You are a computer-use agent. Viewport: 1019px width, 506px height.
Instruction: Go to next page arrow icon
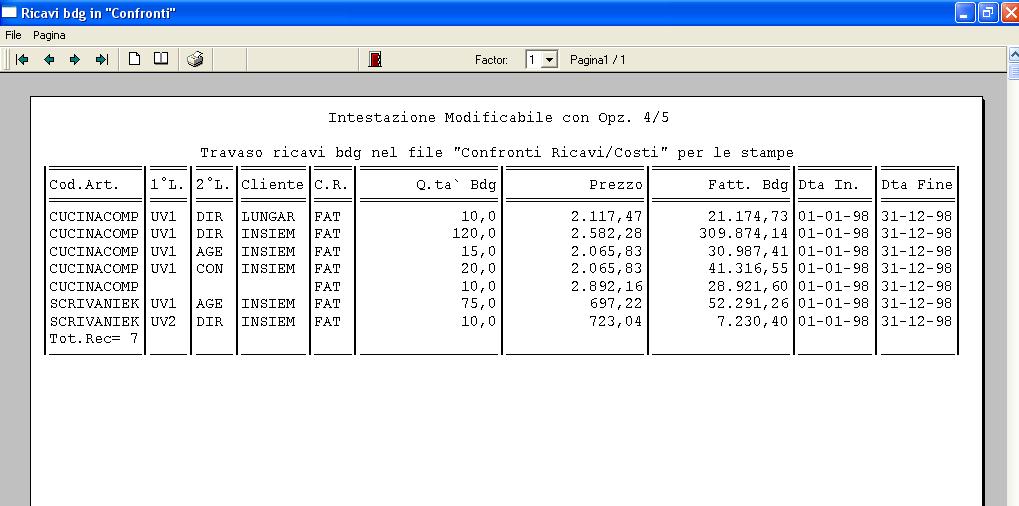(x=75, y=60)
